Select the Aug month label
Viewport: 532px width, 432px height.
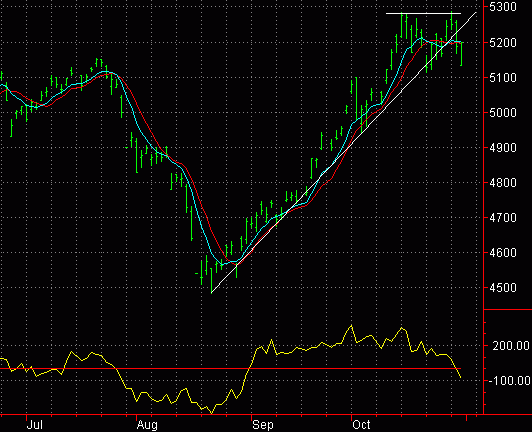147,425
